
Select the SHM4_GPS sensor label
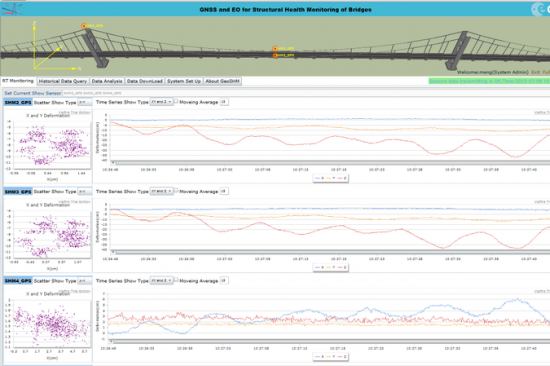18,281
